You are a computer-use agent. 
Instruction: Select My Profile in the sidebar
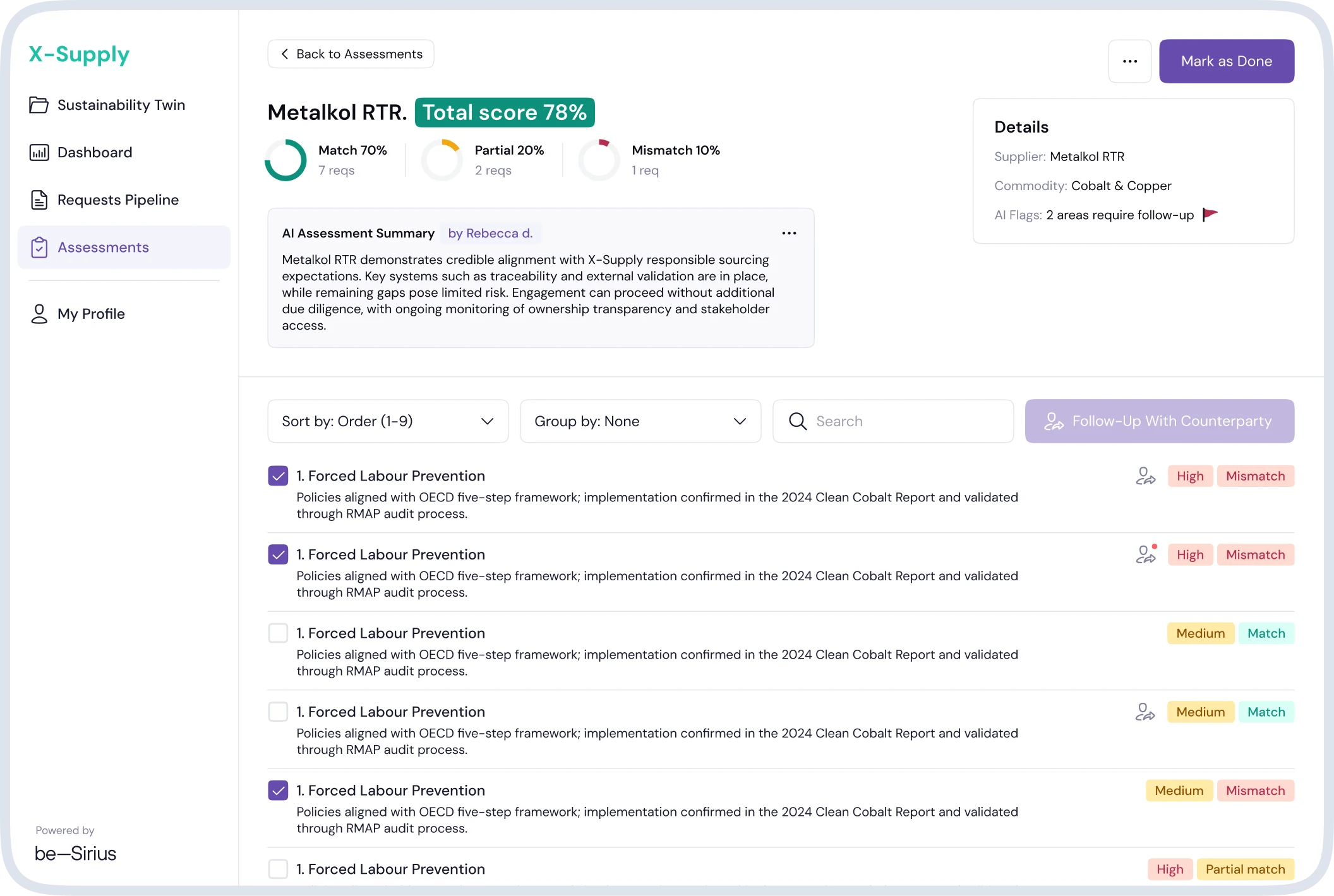point(124,314)
